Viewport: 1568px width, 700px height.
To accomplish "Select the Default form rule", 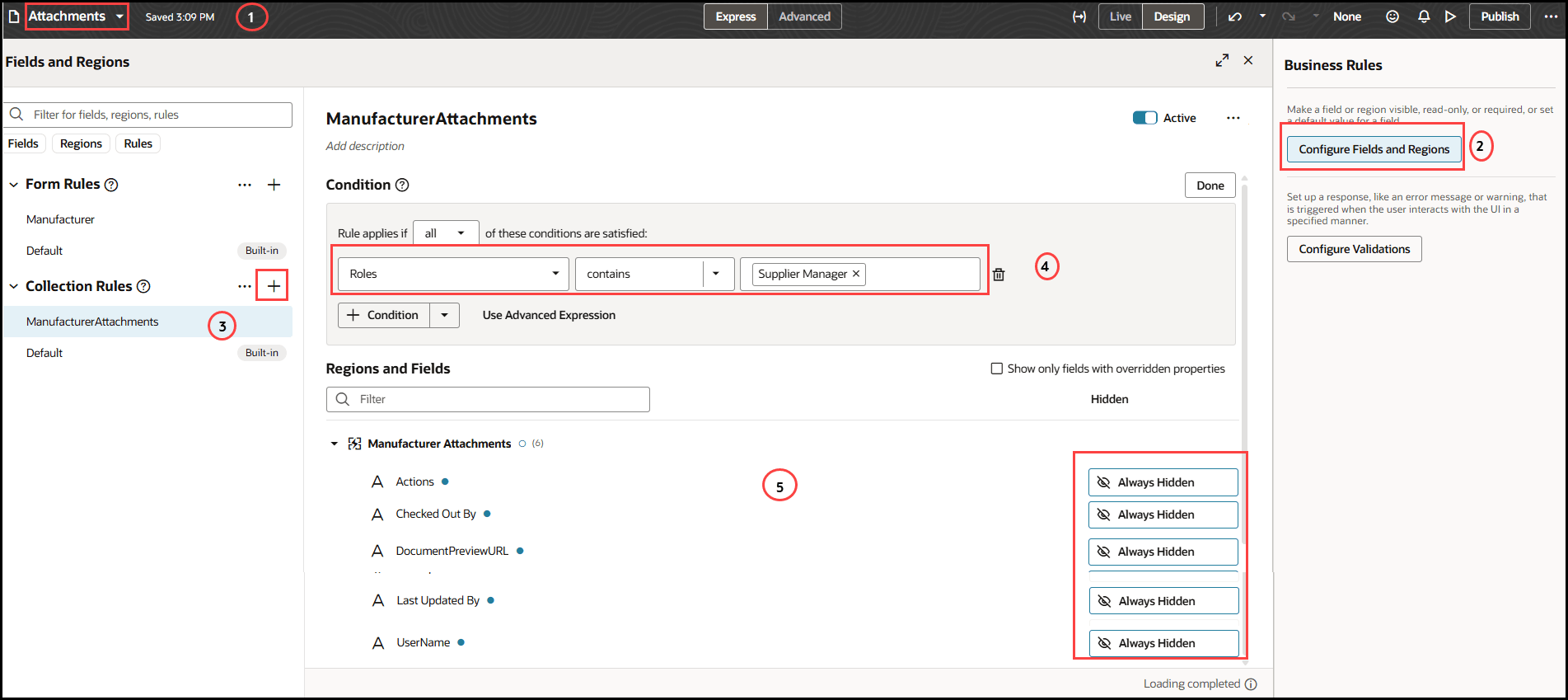I will click(147, 251).
